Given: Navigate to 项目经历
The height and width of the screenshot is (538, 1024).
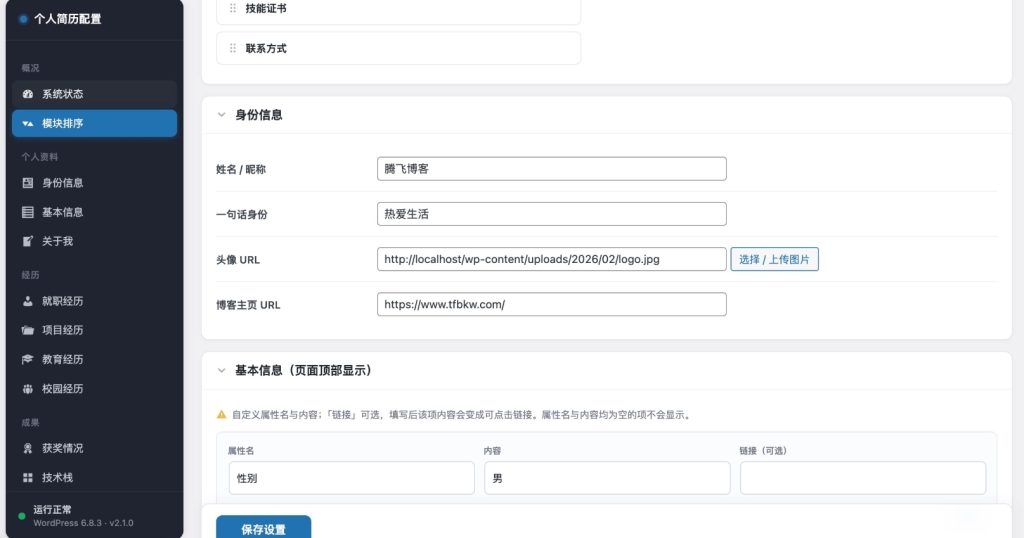Looking at the screenshot, I should tap(94, 330).
